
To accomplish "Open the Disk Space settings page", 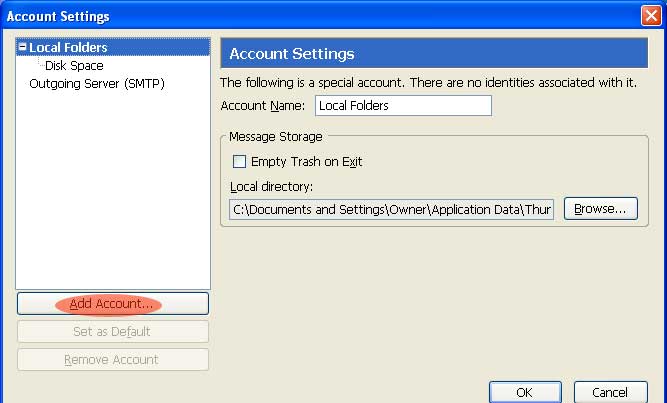I will tap(74, 65).
